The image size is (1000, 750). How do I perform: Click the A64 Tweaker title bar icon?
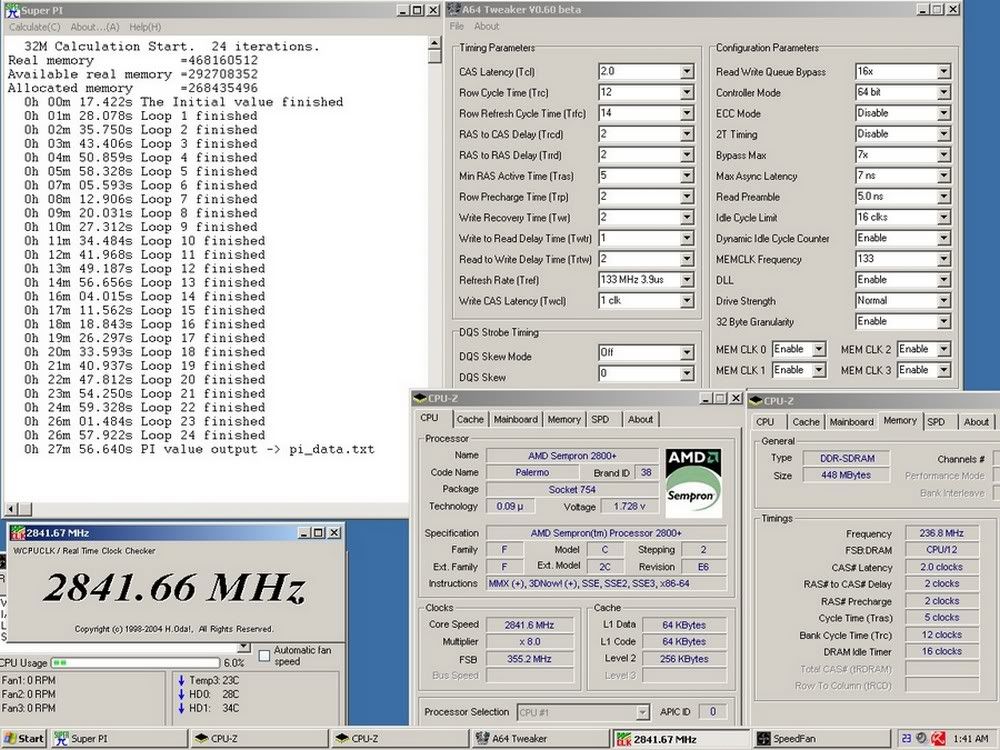pos(453,9)
